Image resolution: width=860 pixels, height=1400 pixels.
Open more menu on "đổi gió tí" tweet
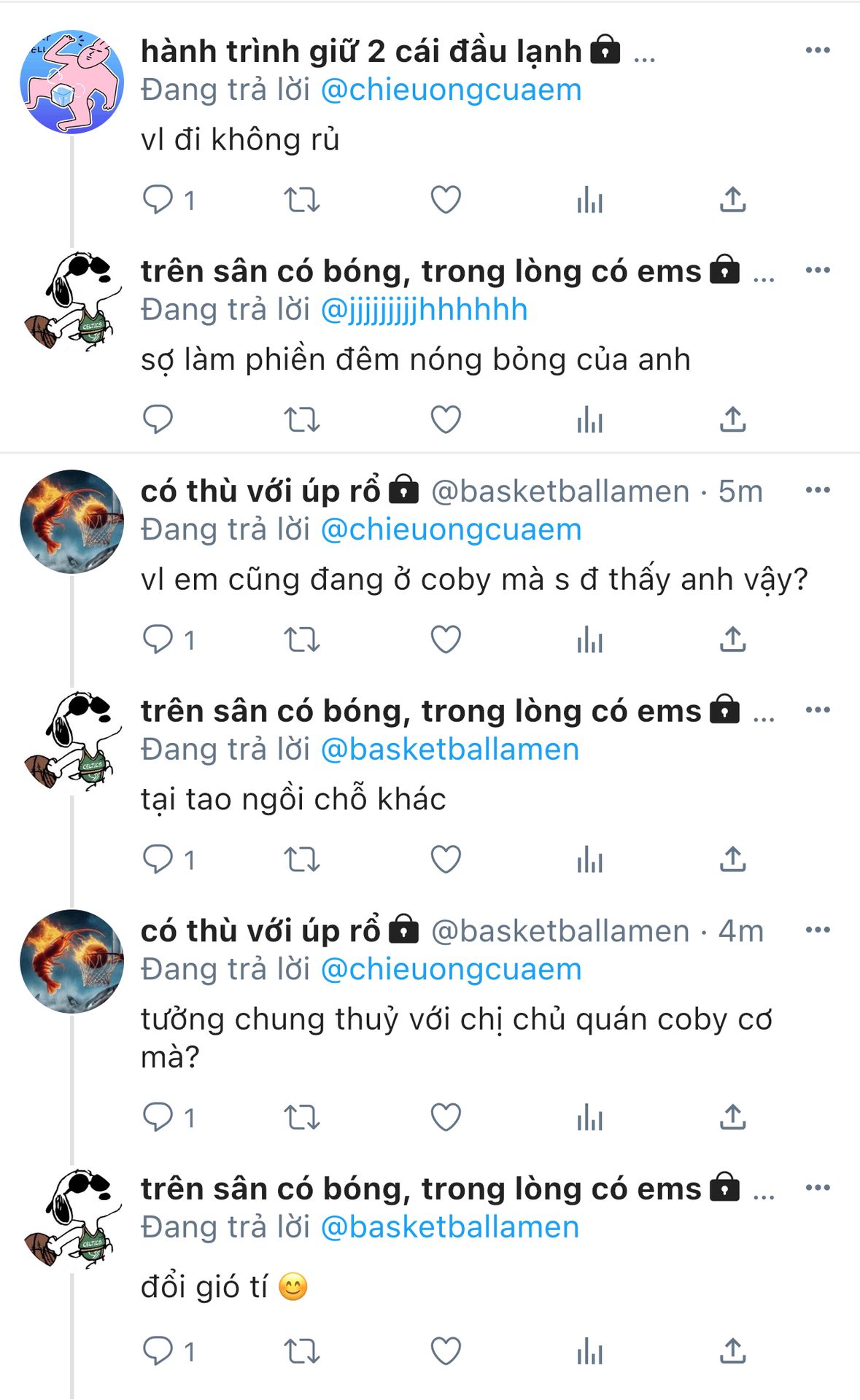[x=818, y=1189]
